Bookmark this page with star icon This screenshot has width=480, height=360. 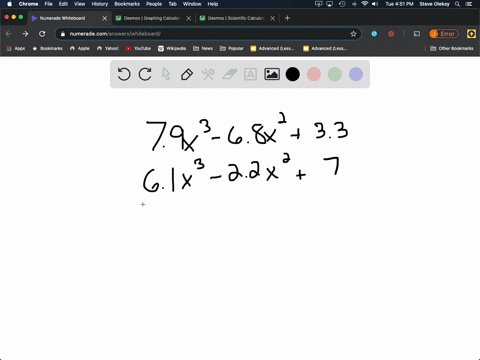coord(353,34)
